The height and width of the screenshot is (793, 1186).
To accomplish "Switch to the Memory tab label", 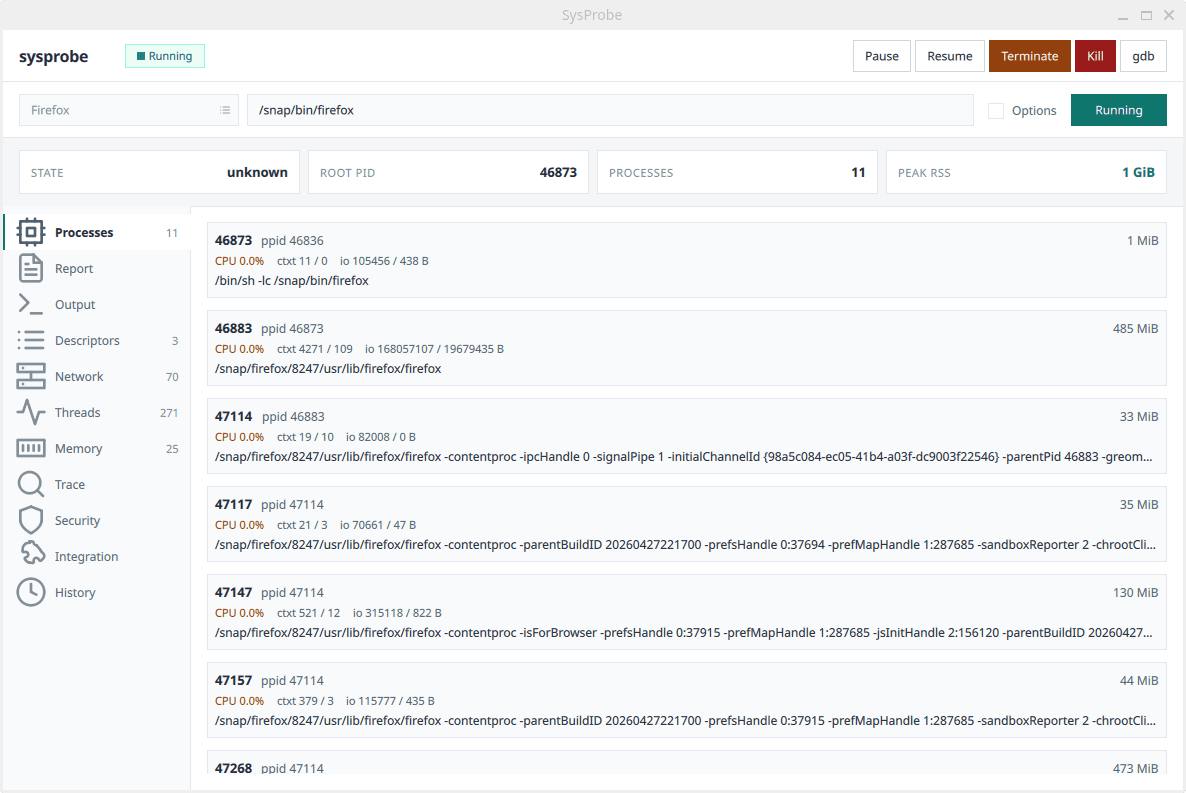I will tap(78, 449).
